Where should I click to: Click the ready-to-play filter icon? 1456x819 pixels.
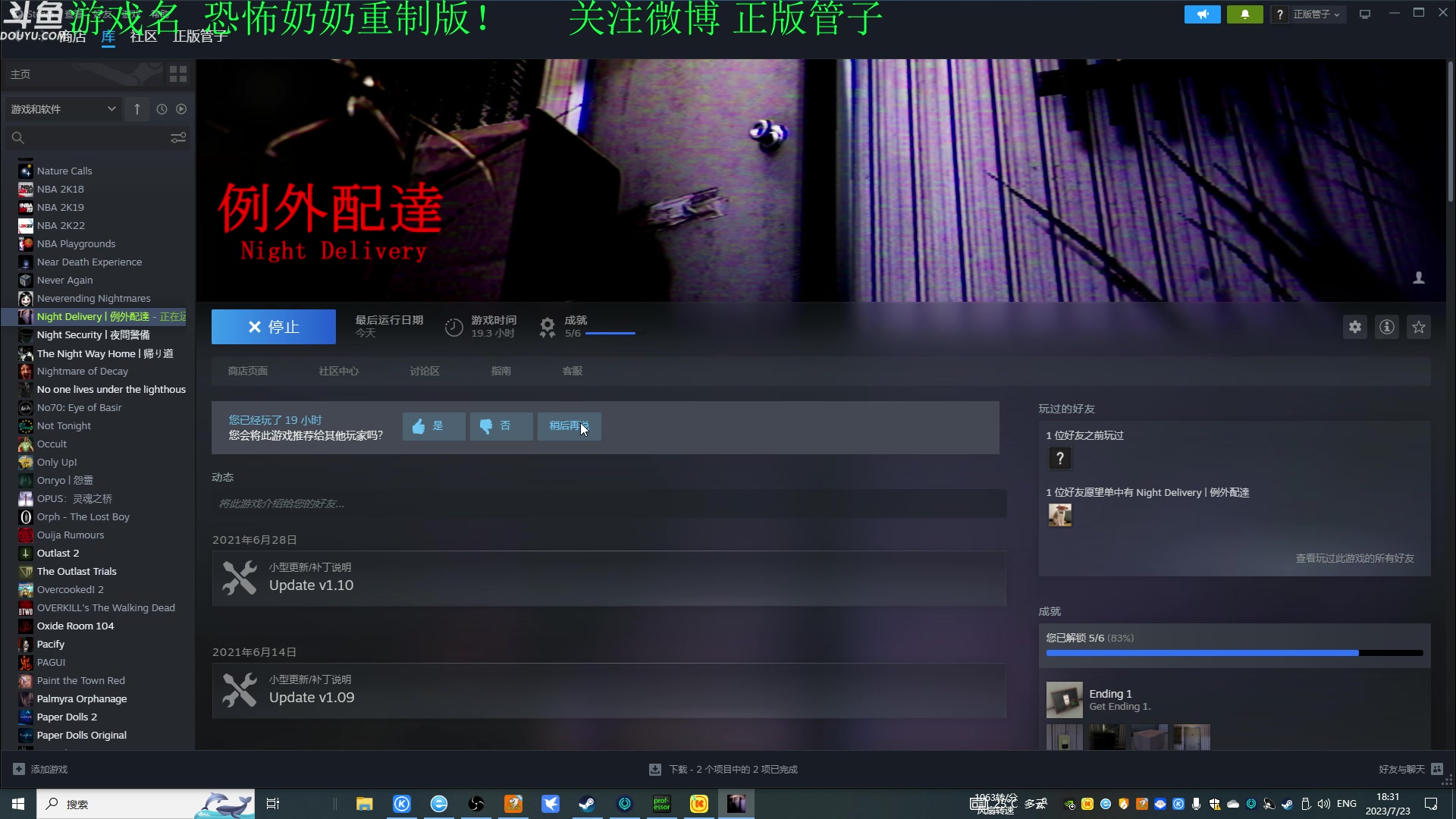[x=181, y=109]
